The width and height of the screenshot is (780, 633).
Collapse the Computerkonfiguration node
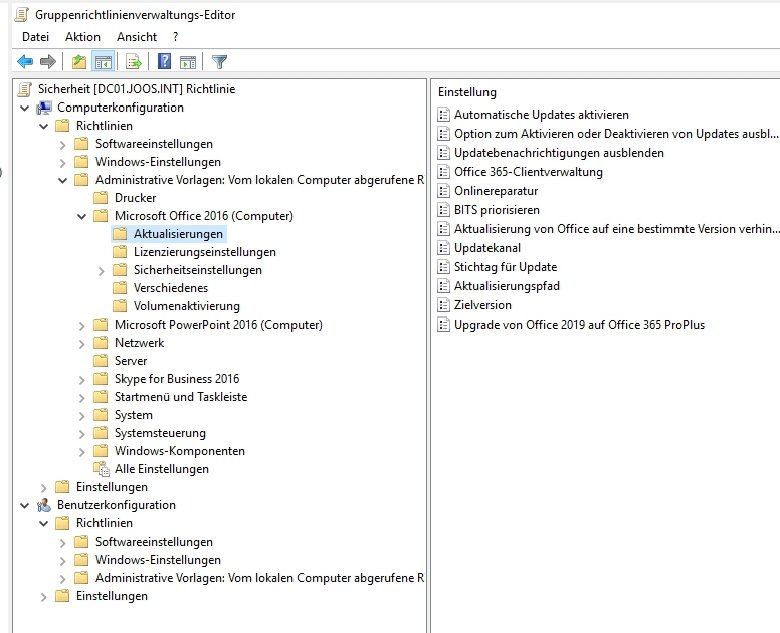25,108
